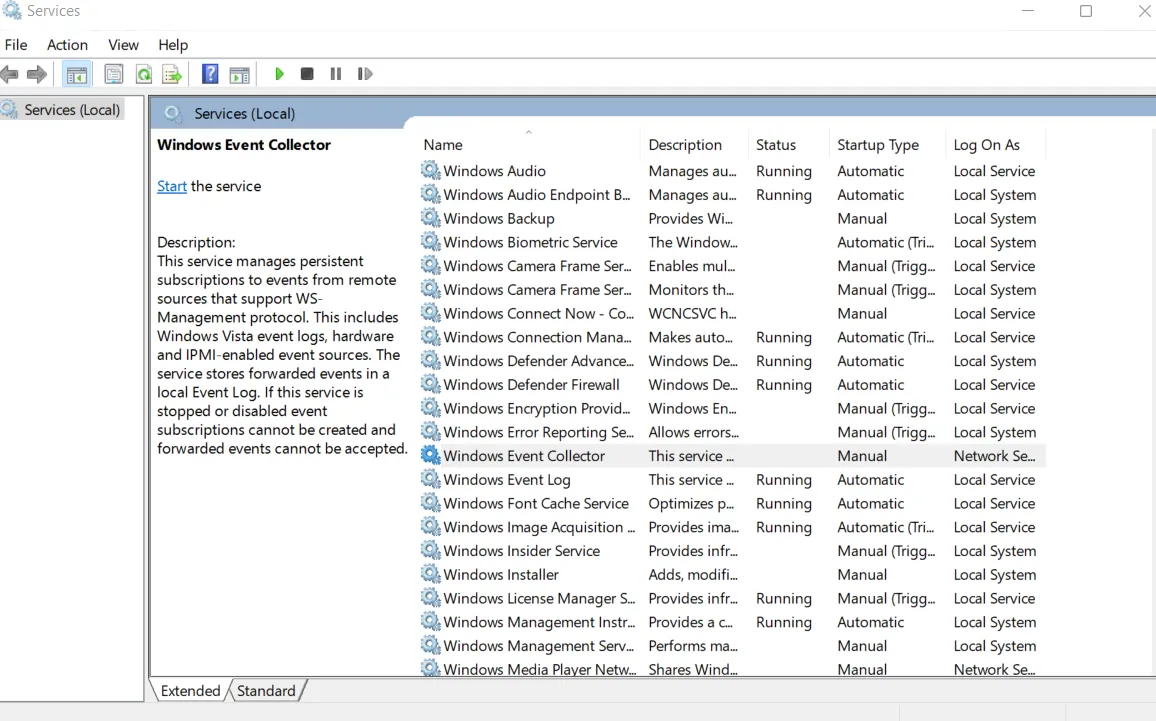The height and width of the screenshot is (721, 1156).
Task: Open the Help toolbar icon
Action: (210, 74)
